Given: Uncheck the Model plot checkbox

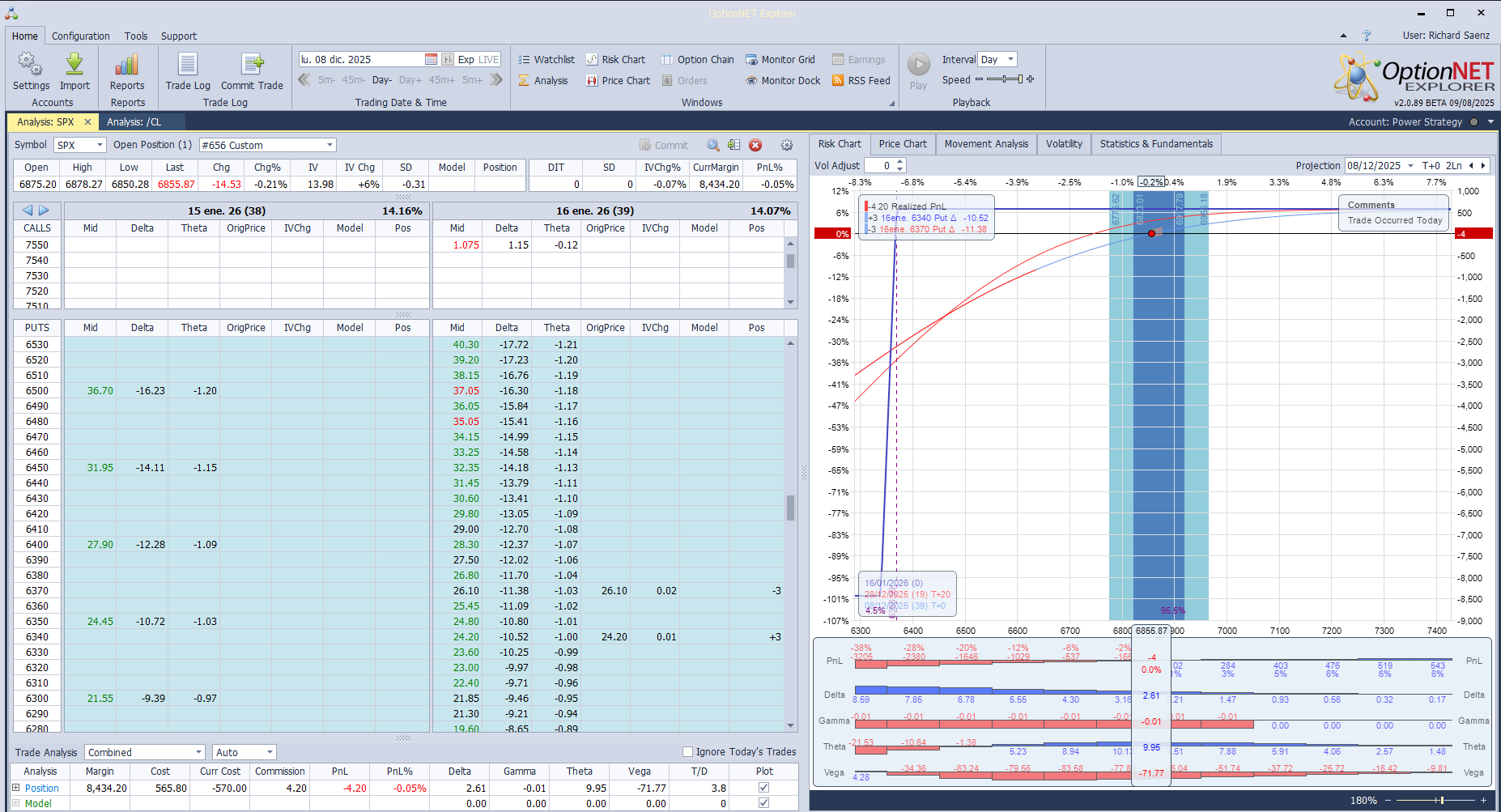Looking at the screenshot, I should pyautogui.click(x=763, y=803).
